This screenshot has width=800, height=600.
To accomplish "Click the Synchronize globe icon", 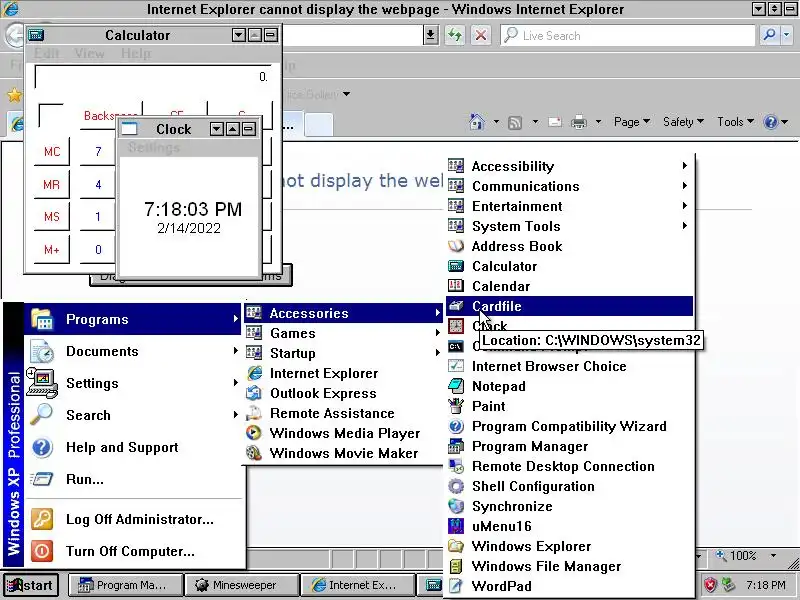I will (456, 506).
